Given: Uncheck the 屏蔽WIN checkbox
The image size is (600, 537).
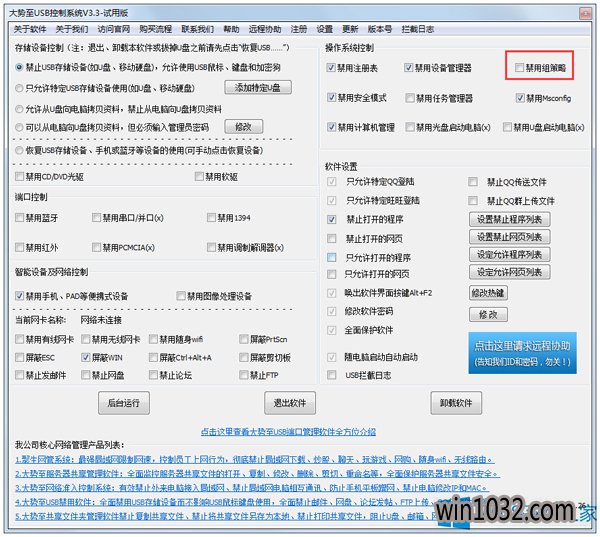Looking at the screenshot, I should (x=84, y=357).
